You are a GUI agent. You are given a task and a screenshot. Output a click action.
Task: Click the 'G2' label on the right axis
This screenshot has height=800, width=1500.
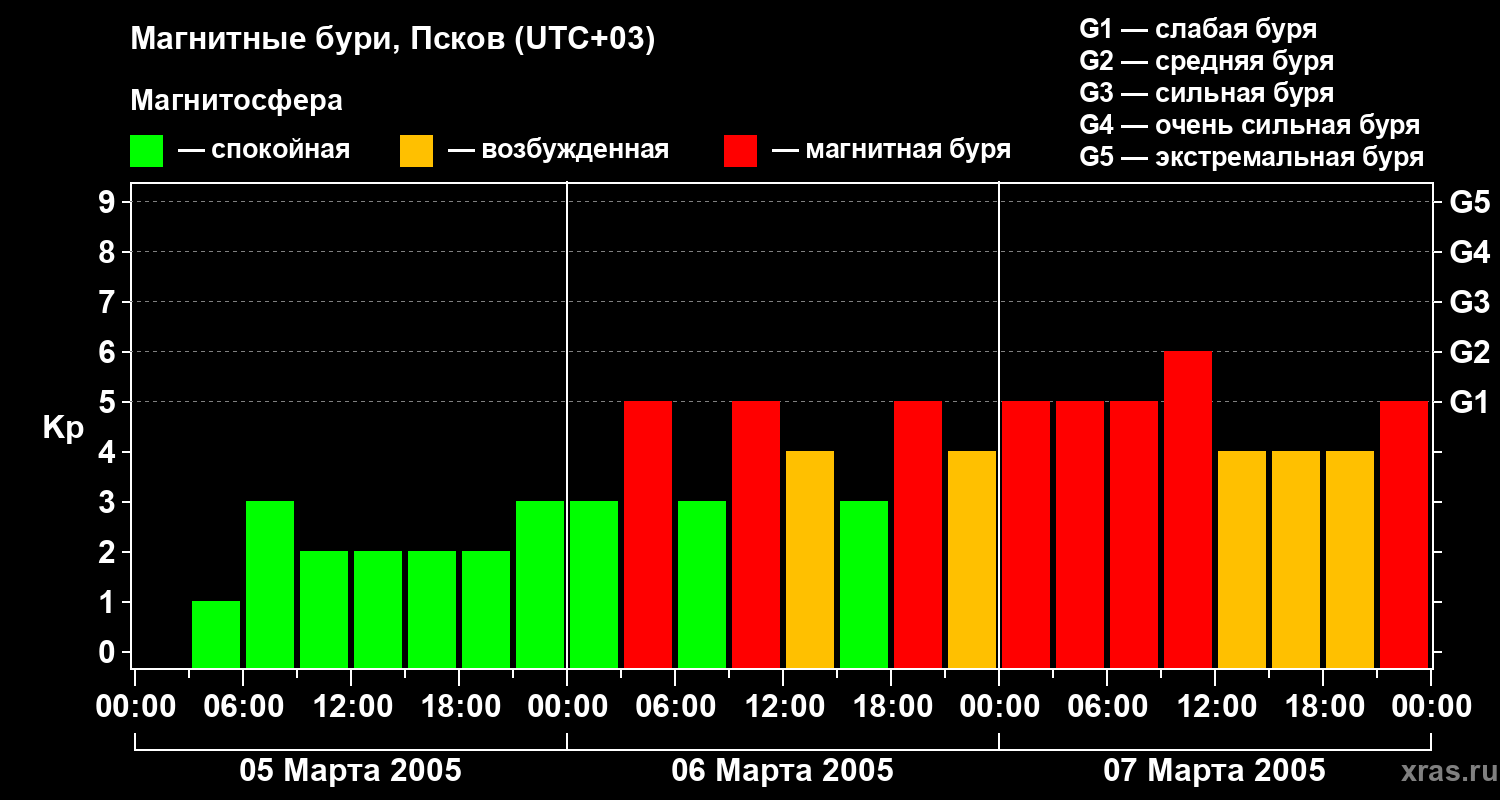[x=1469, y=352]
